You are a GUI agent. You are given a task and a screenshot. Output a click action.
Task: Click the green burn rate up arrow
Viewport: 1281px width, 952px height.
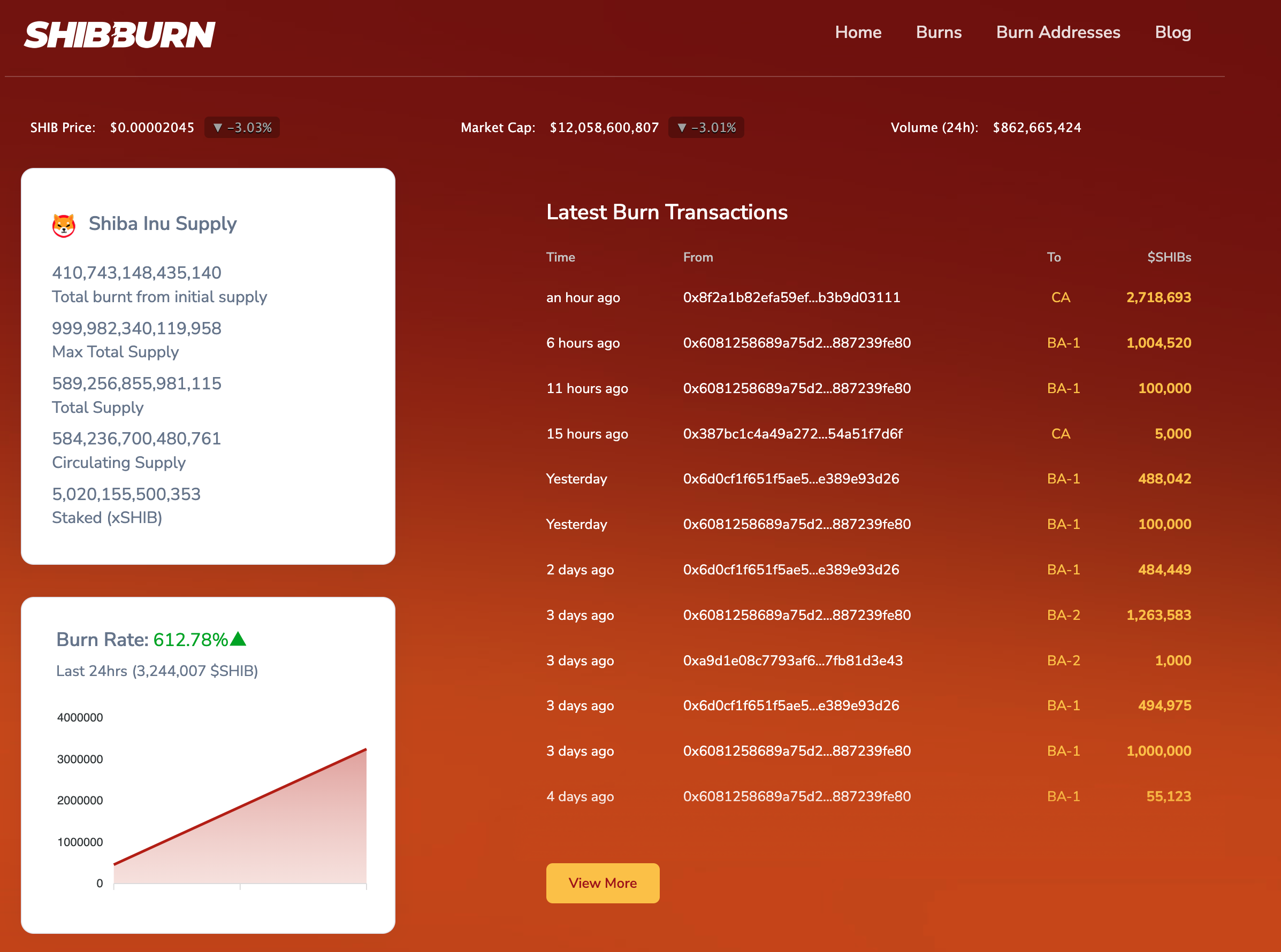tap(238, 639)
